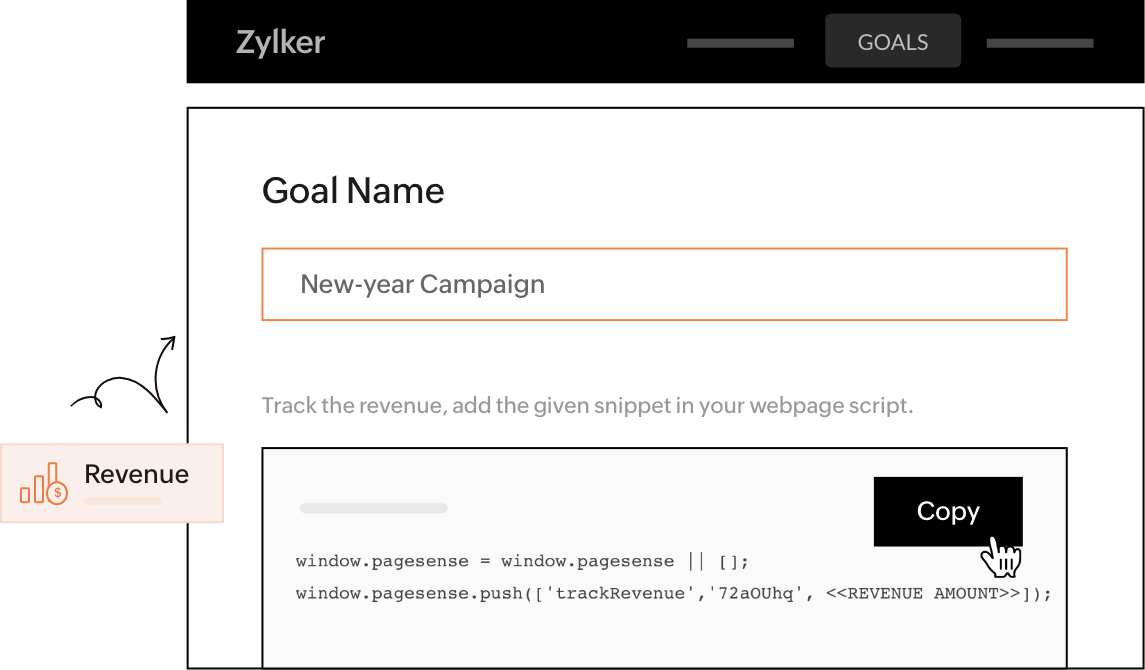Click the hand pointer cursor icon
The height and width of the screenshot is (670, 1145).
coord(1000,556)
